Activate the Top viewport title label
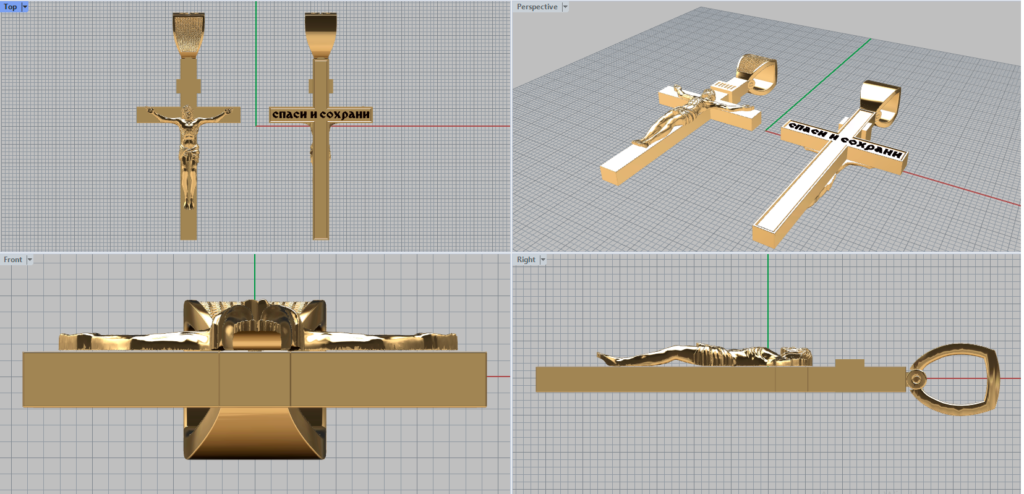Viewport: 1024px width, 494px height. [10, 7]
